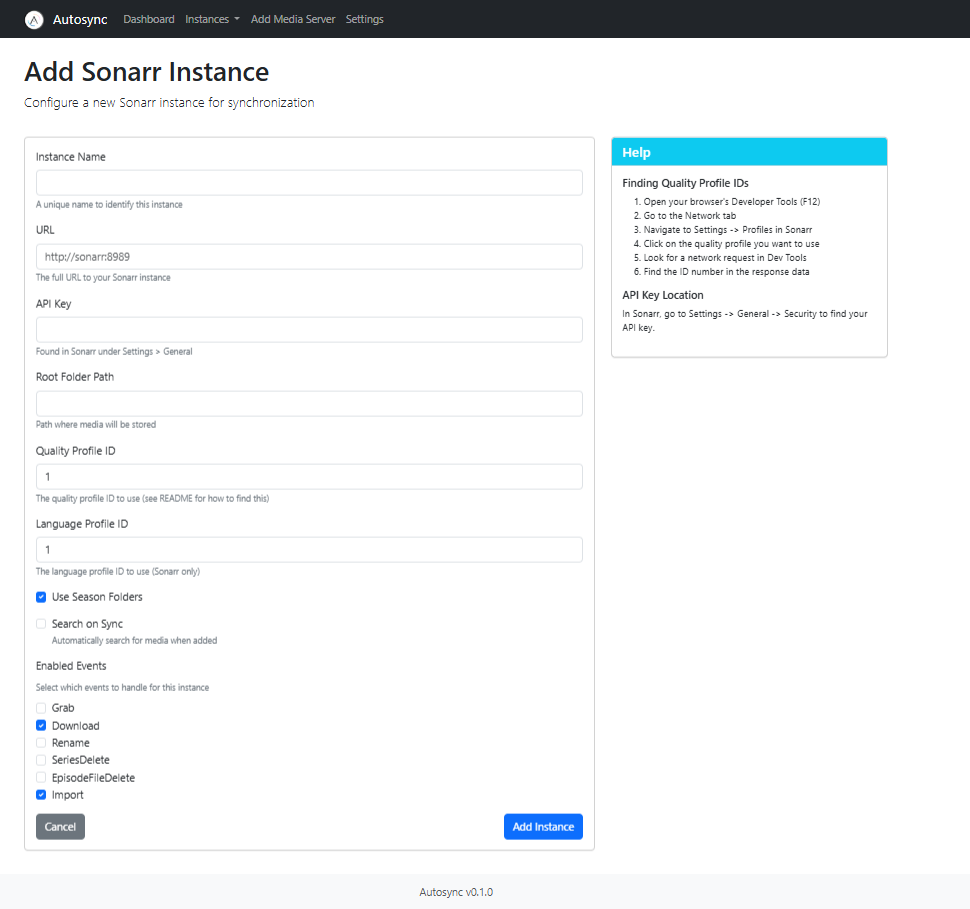This screenshot has height=909, width=970.
Task: Focus the API Key input
Action: tap(309, 330)
